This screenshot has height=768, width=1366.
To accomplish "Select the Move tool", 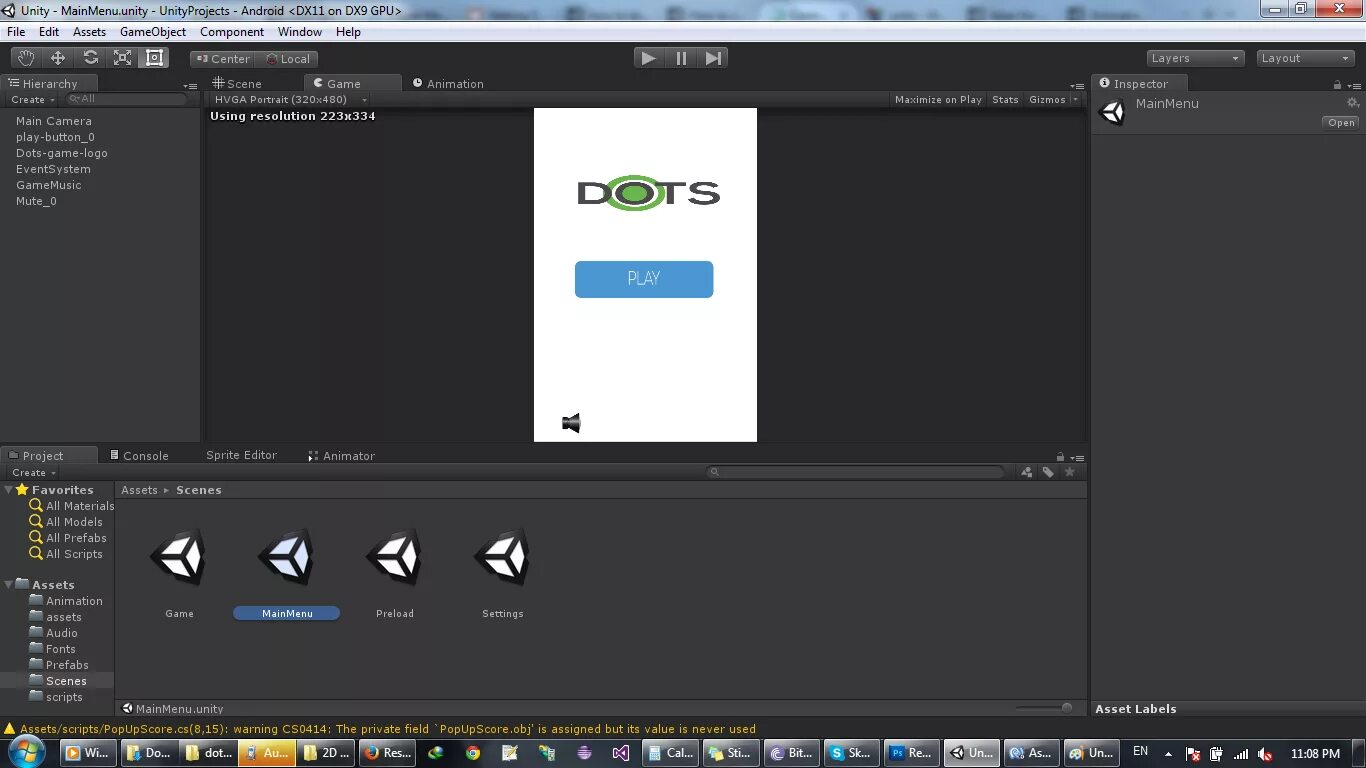I will click(x=58, y=58).
